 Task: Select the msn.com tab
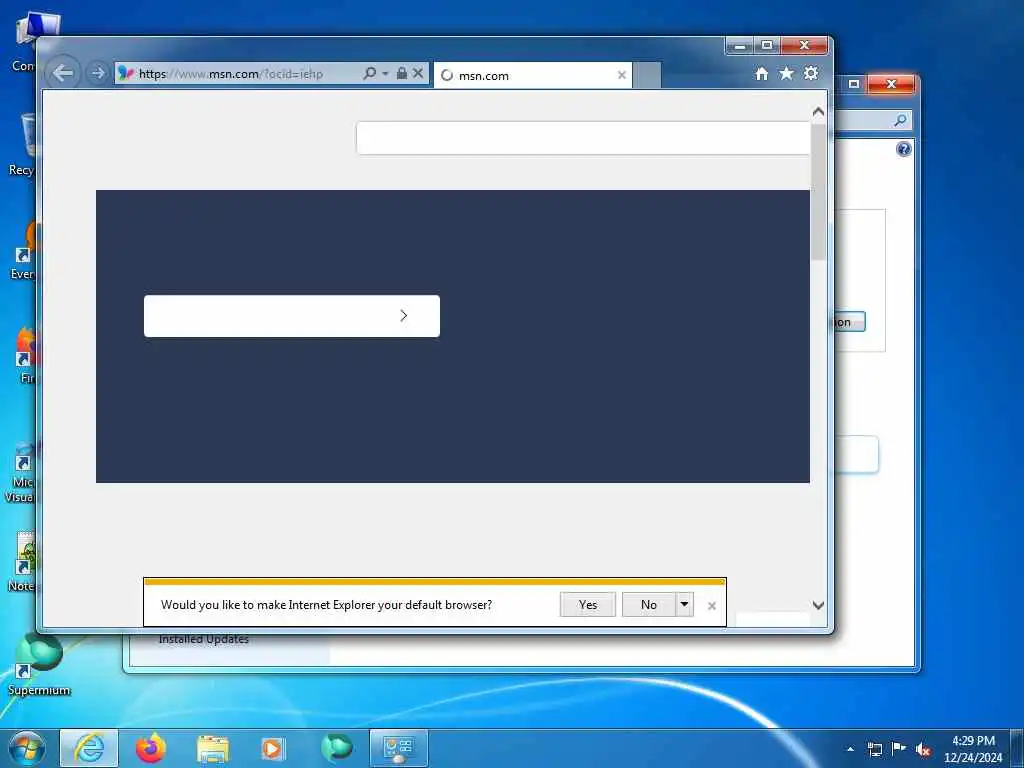(532, 75)
